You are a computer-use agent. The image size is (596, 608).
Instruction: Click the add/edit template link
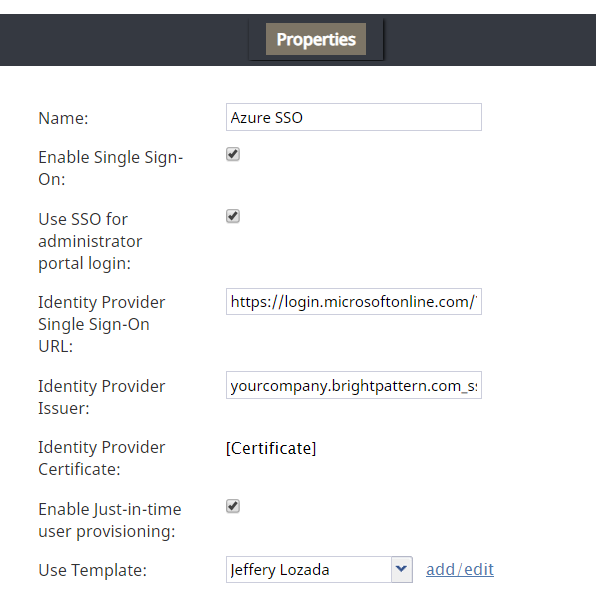coord(460,569)
